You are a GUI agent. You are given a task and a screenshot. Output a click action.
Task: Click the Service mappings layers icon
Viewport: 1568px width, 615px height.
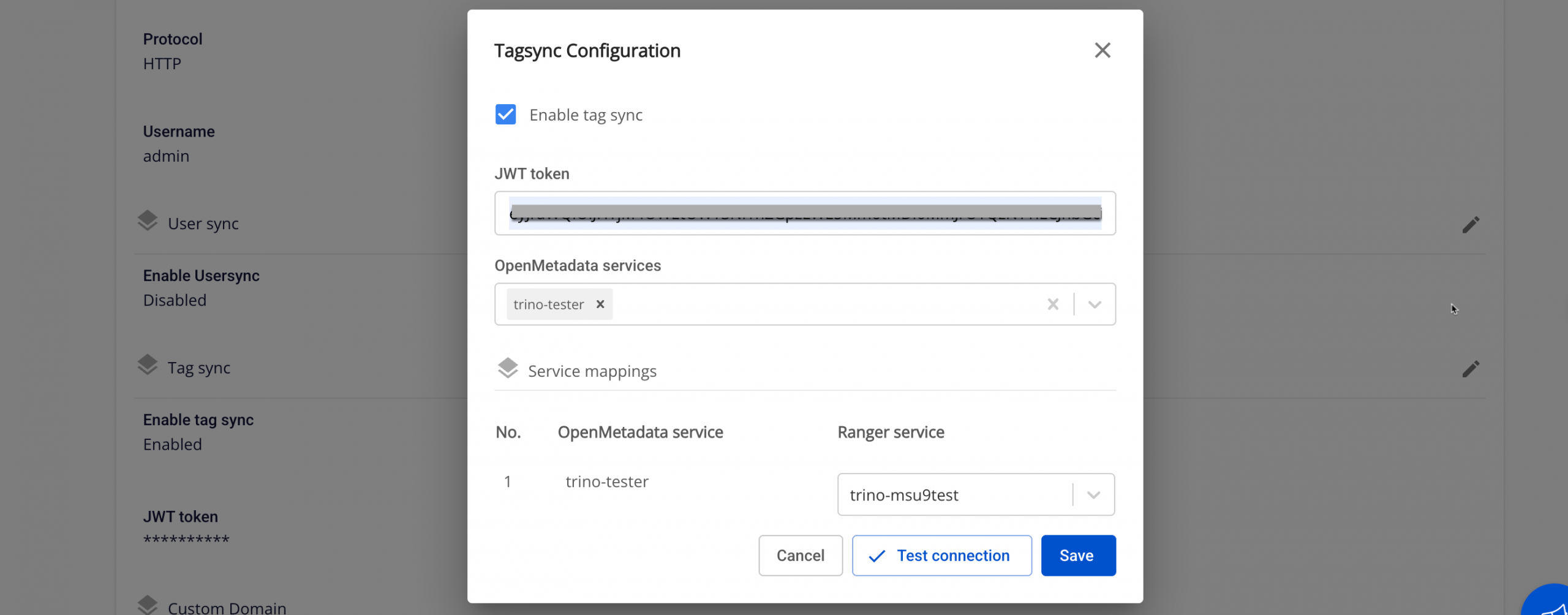508,369
